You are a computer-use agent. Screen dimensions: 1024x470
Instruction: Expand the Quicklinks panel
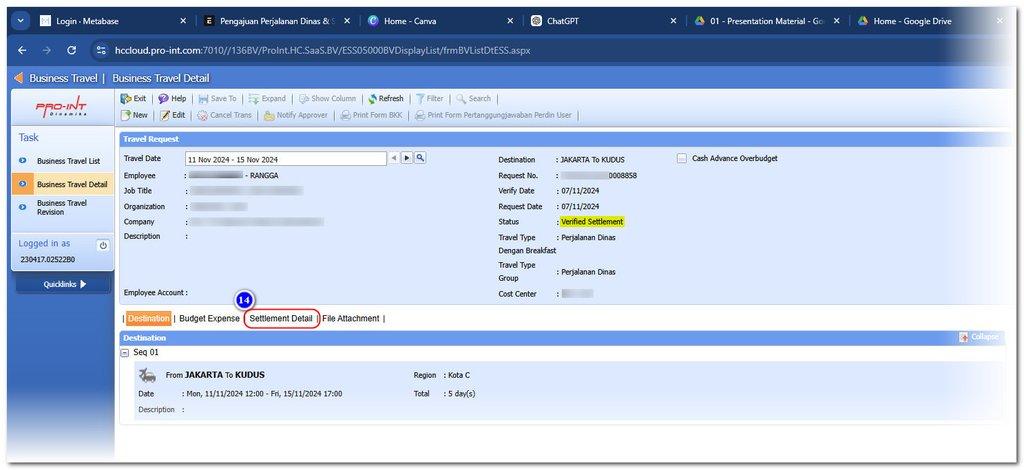click(x=64, y=284)
